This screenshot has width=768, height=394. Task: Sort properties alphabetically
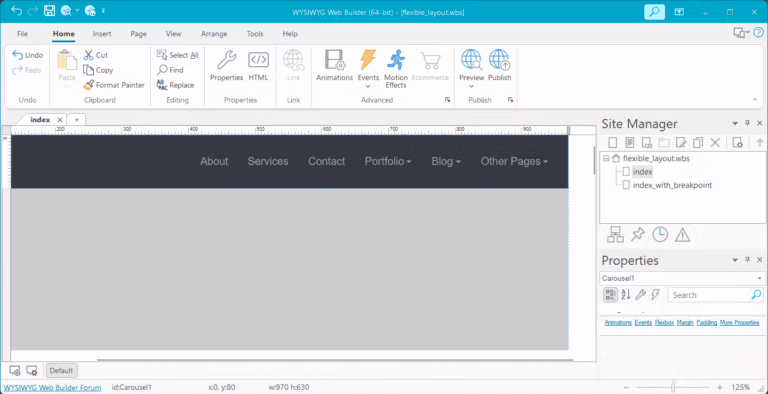tap(625, 295)
